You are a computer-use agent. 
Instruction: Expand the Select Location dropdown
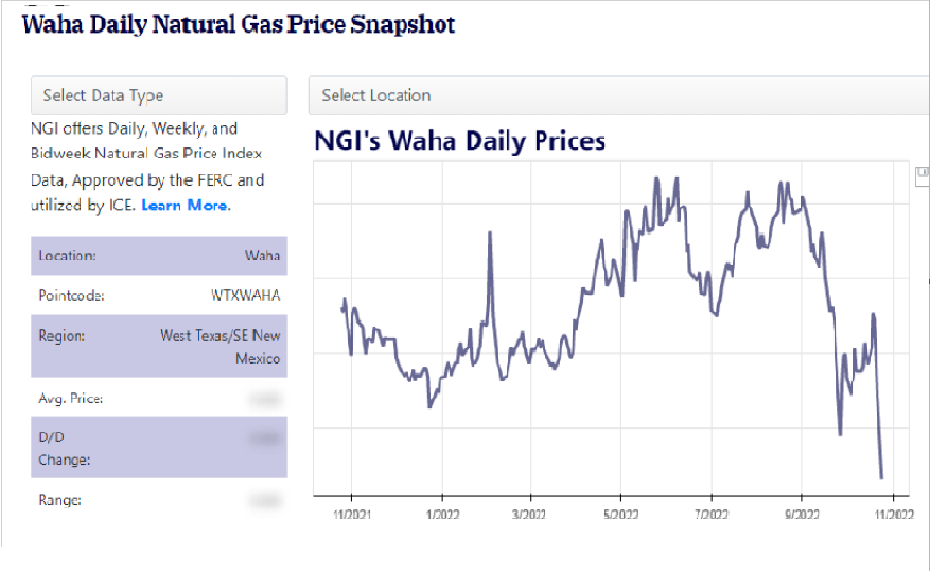[619, 95]
